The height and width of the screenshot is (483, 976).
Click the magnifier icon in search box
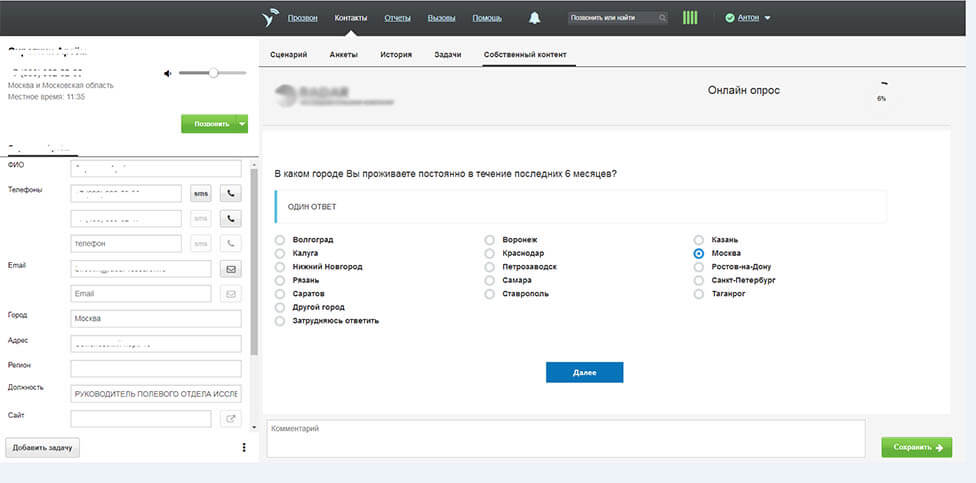coord(662,18)
